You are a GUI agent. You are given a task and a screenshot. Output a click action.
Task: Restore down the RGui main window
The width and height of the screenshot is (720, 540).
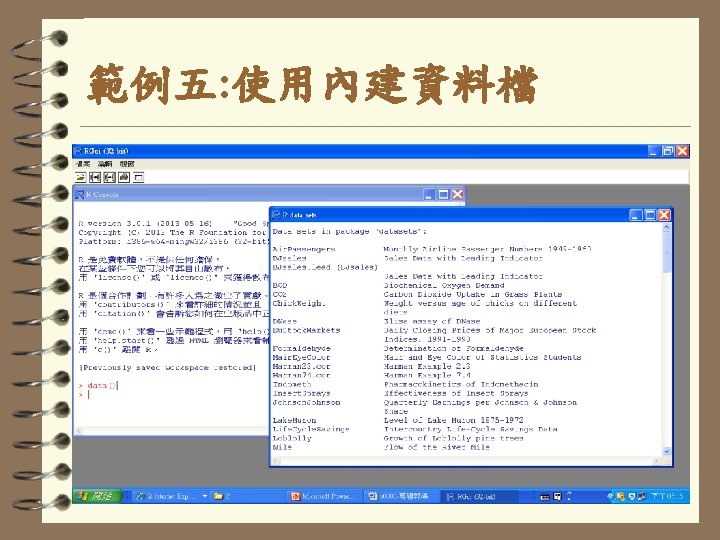(x=668, y=151)
